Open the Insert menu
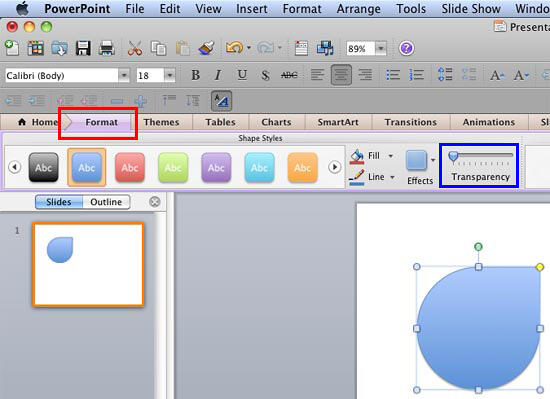550x399 pixels. tap(251, 8)
